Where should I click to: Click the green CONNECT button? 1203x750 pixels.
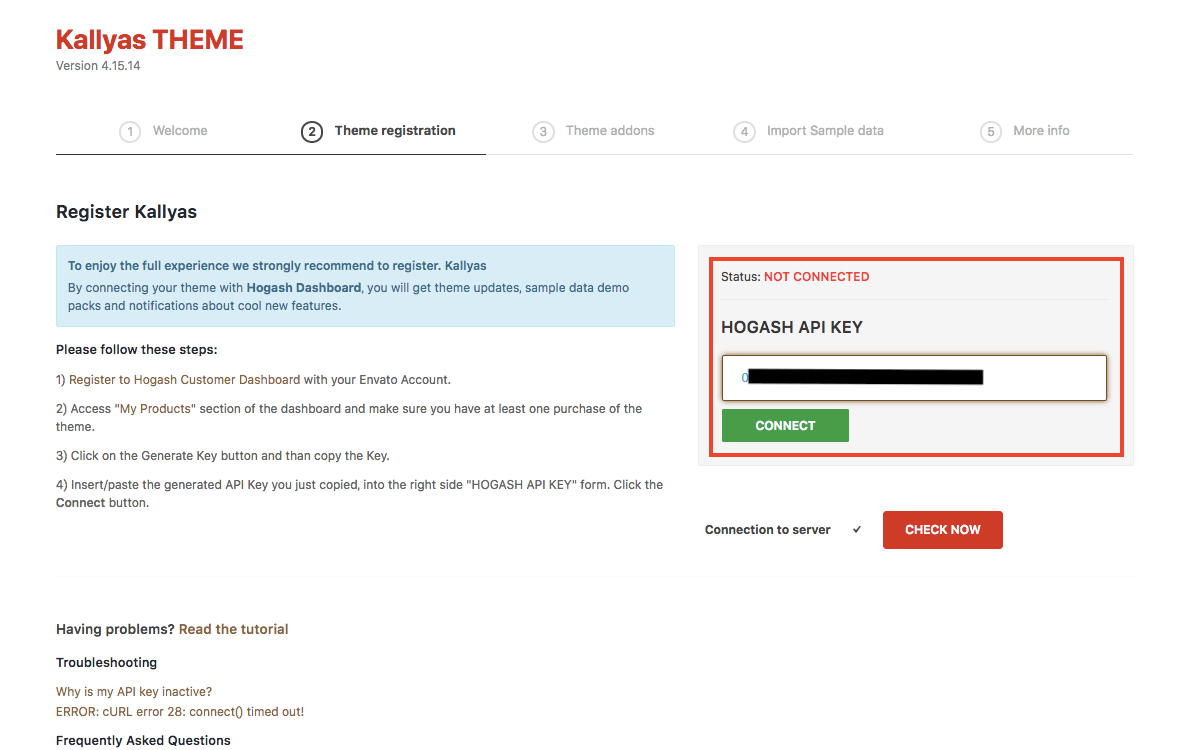point(785,425)
